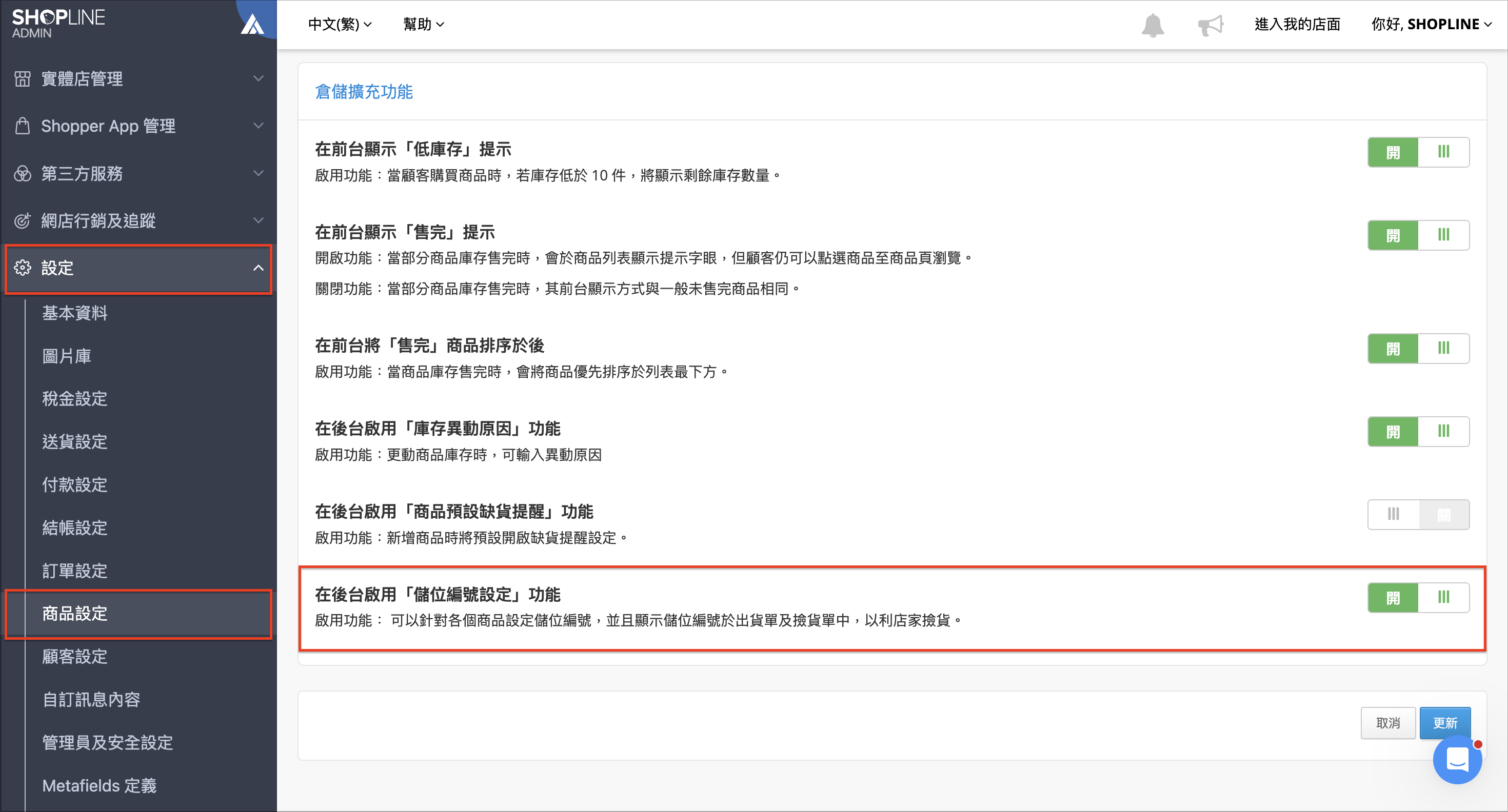Collapse the 設定 menu chevron
This screenshot has width=1508, height=812.
click(x=258, y=268)
